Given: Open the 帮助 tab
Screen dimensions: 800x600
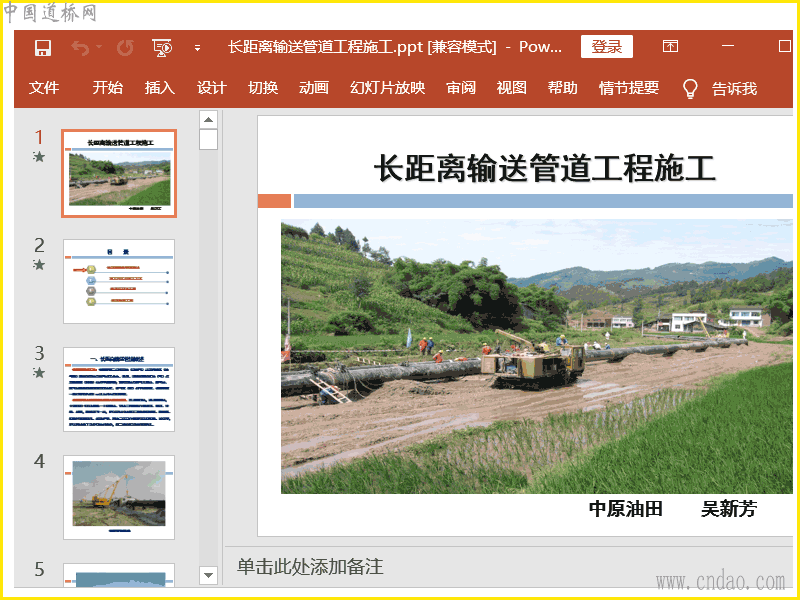Looking at the screenshot, I should coord(563,88).
